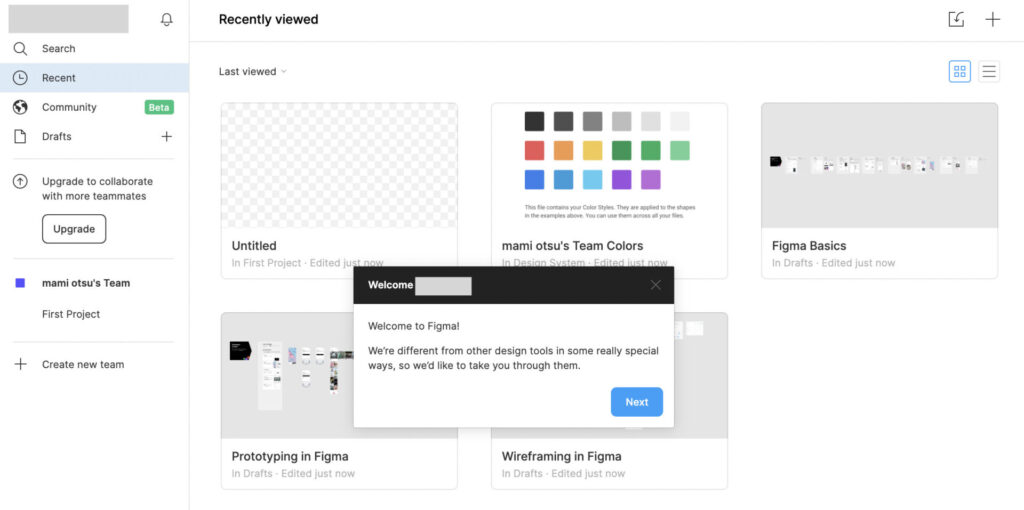
Task: Click red color swatch in Team Colors preview
Action: tap(534, 151)
